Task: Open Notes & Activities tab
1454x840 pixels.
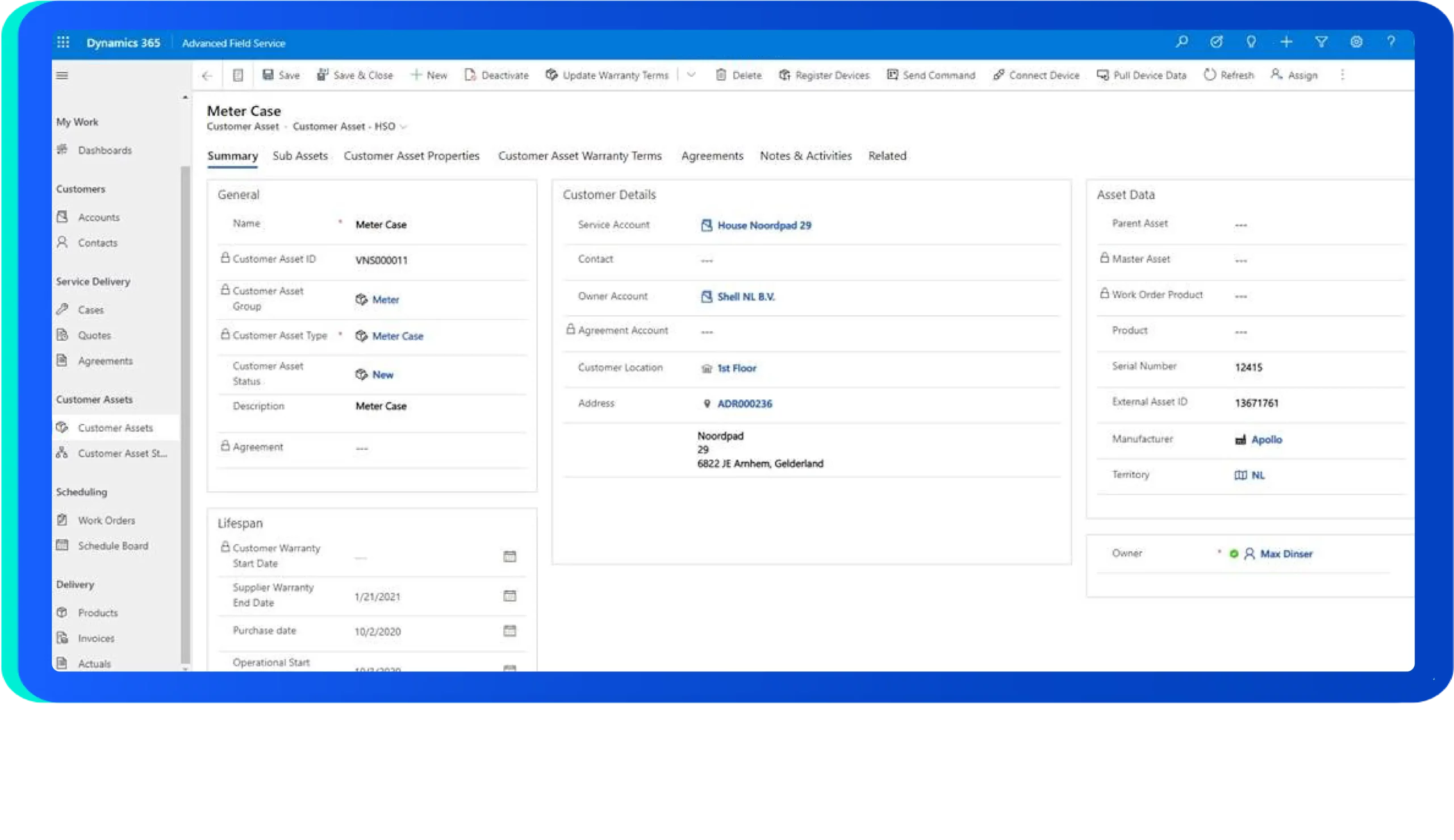Action: click(x=806, y=156)
